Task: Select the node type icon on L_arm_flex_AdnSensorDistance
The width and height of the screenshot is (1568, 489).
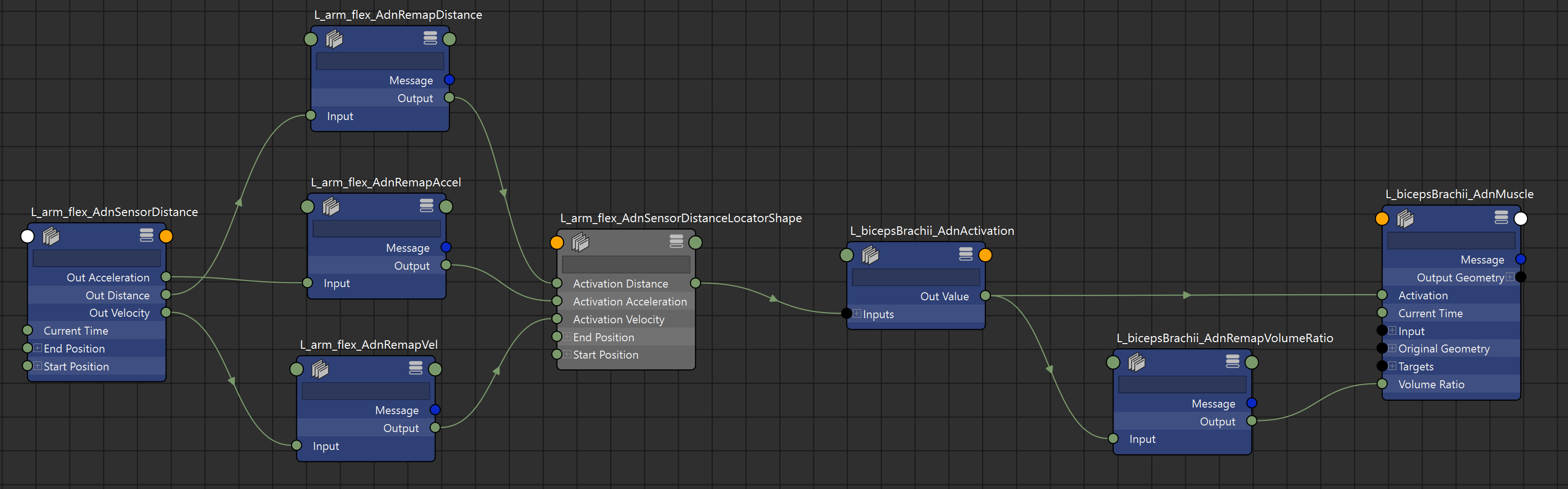Action: click(x=51, y=236)
